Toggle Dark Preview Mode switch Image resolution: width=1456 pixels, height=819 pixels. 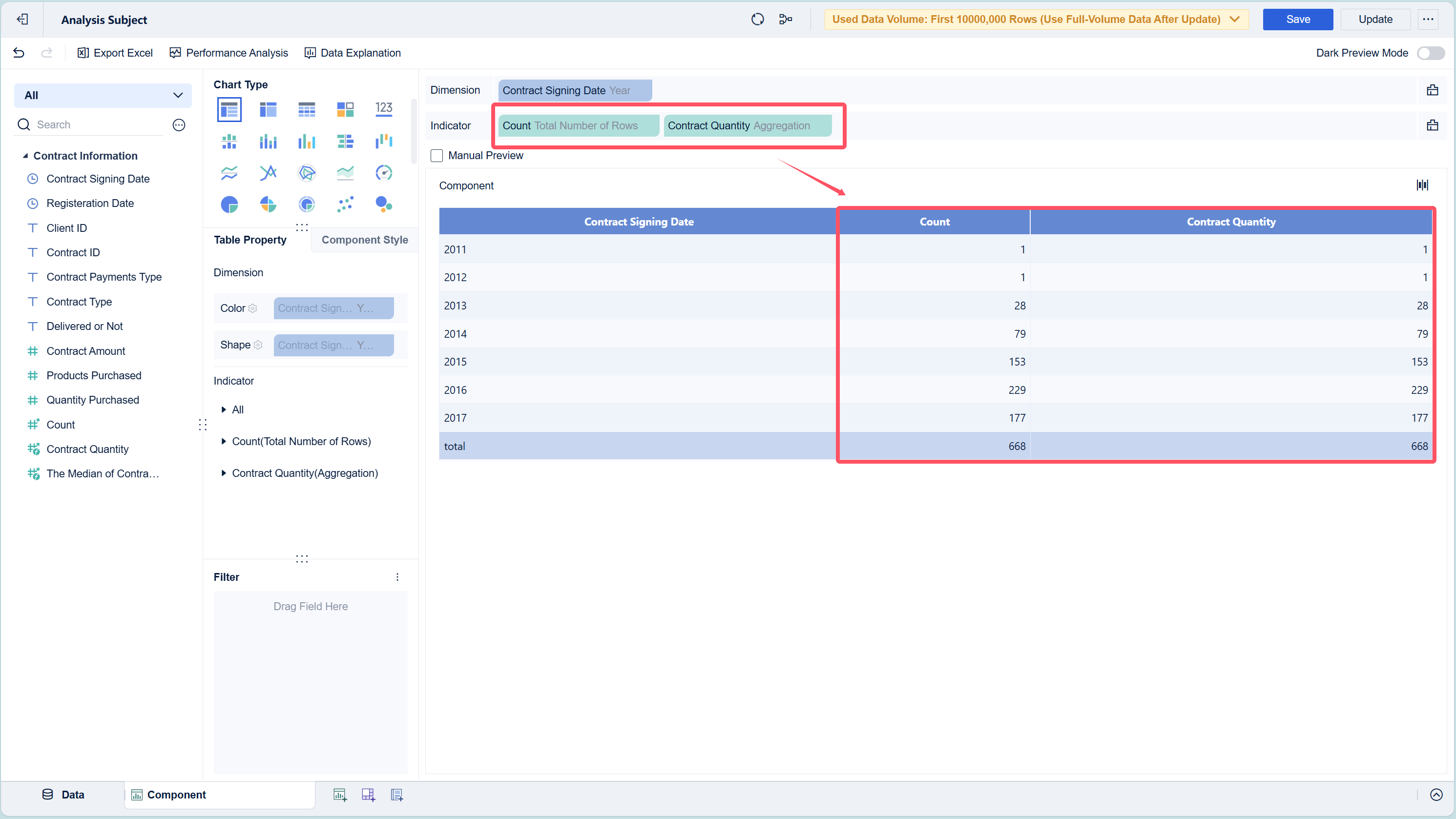pyautogui.click(x=1431, y=53)
